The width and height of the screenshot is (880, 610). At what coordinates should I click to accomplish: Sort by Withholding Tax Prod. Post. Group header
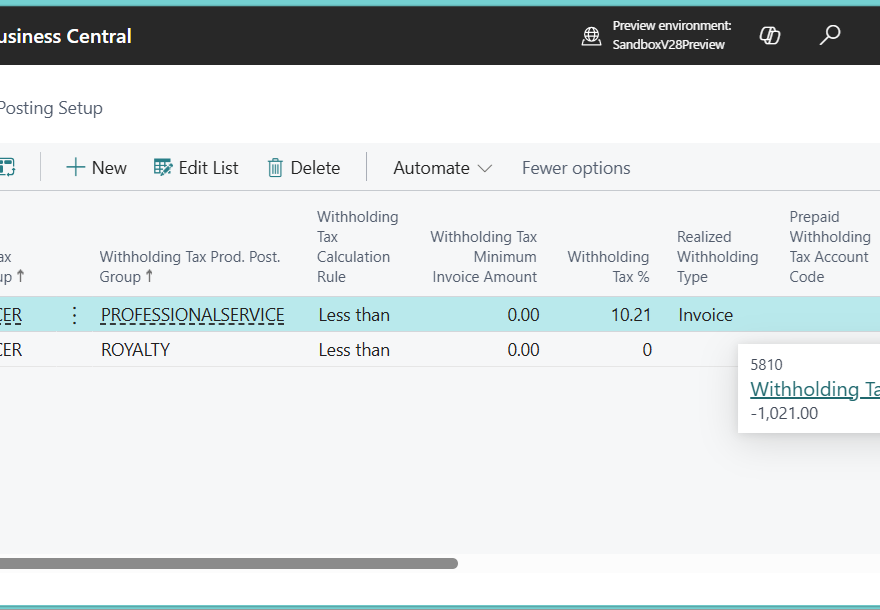[190, 266]
